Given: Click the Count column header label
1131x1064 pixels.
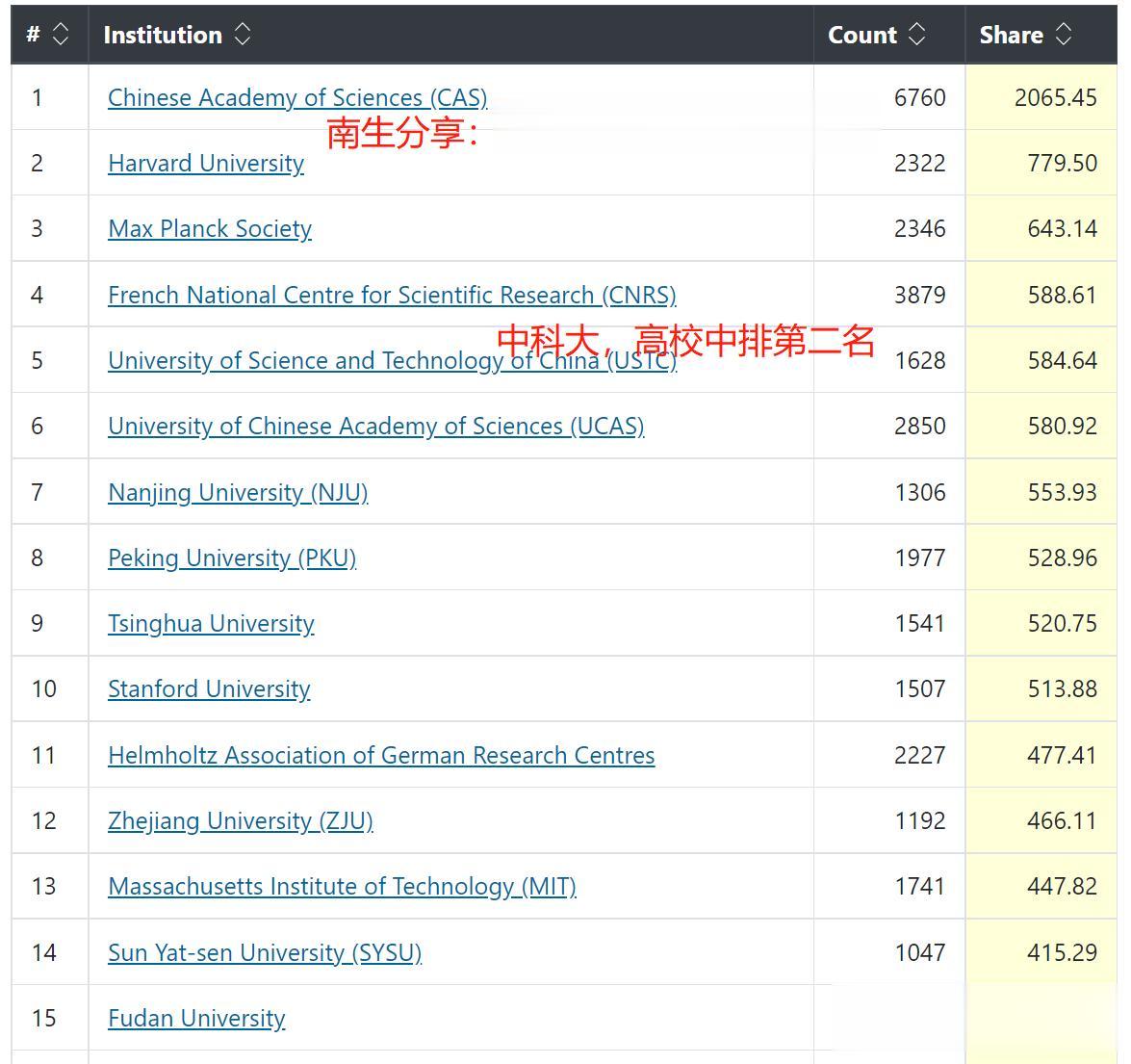Looking at the screenshot, I should tap(861, 35).
